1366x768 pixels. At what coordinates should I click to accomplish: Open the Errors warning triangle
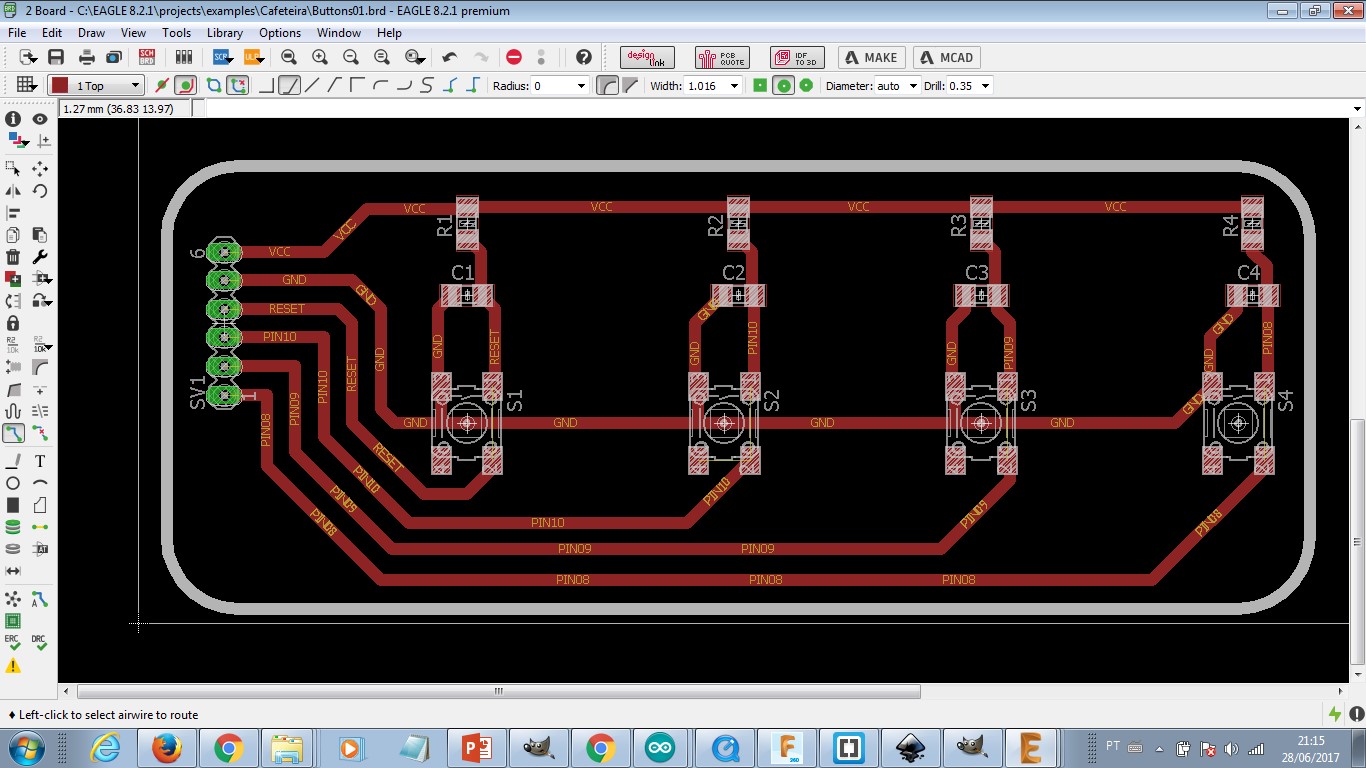point(14,665)
